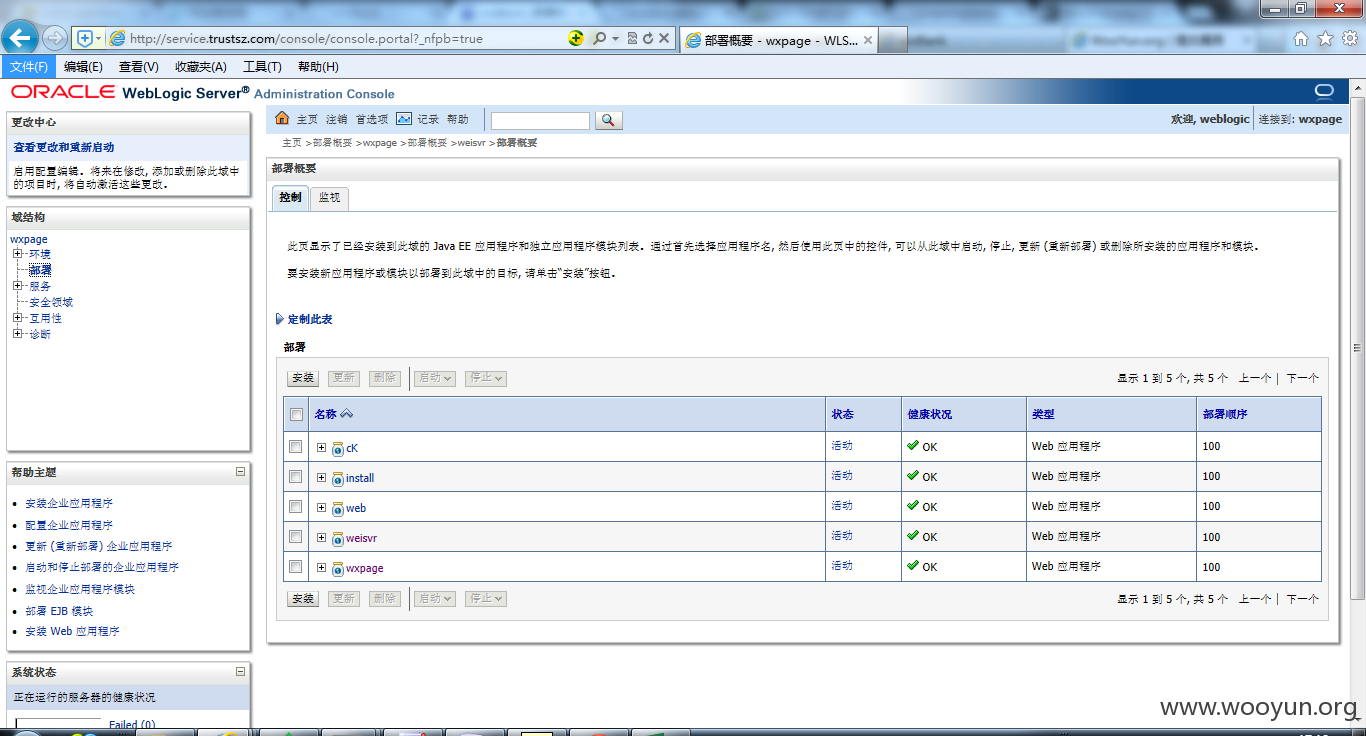Check the box for cK deployment
The image size is (1366, 736).
[x=295, y=446]
